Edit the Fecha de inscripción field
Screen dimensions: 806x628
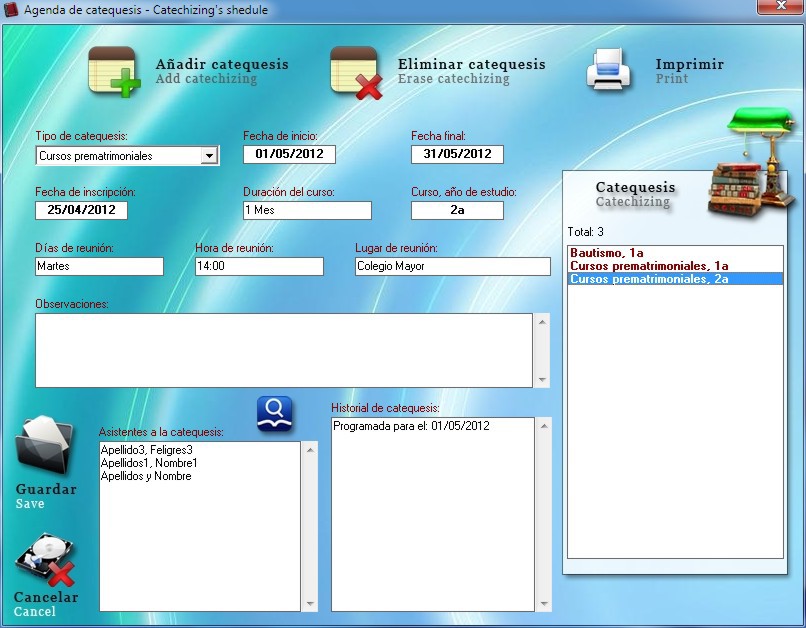pyautogui.click(x=81, y=210)
